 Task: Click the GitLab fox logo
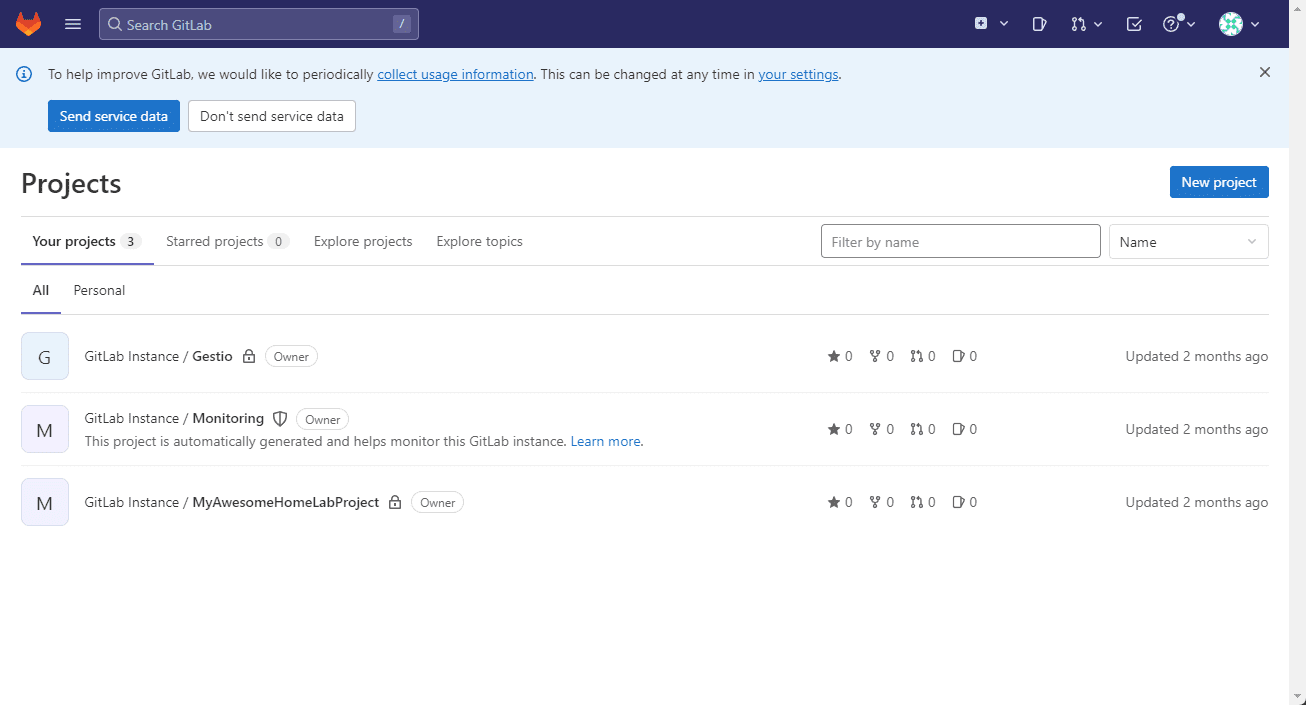[29, 24]
